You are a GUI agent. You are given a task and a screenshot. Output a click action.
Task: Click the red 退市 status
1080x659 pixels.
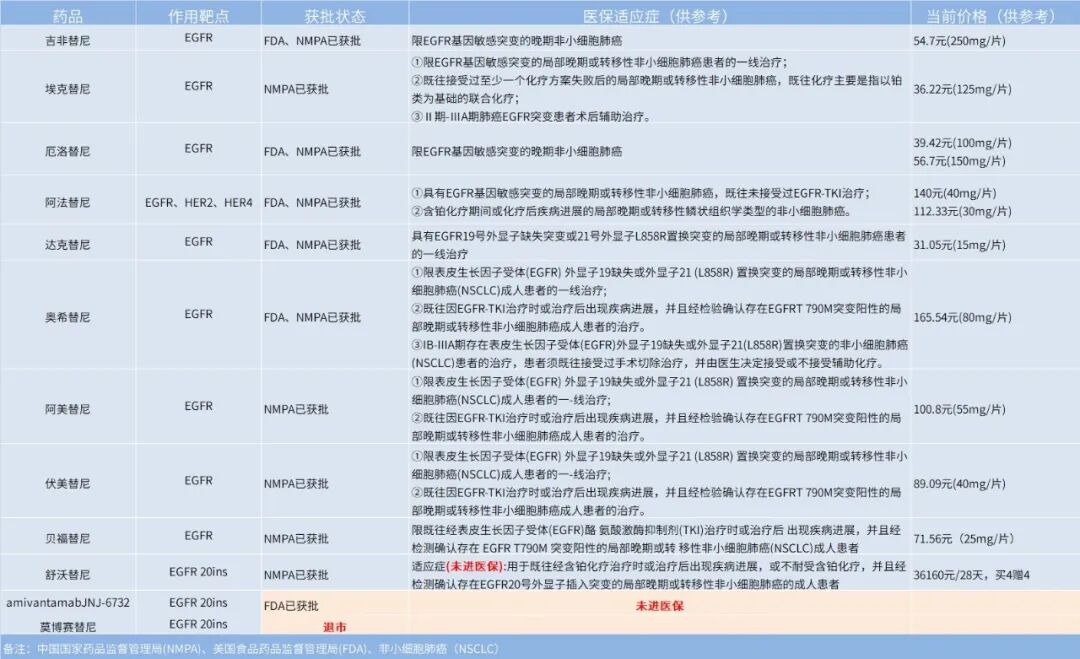[x=335, y=627]
